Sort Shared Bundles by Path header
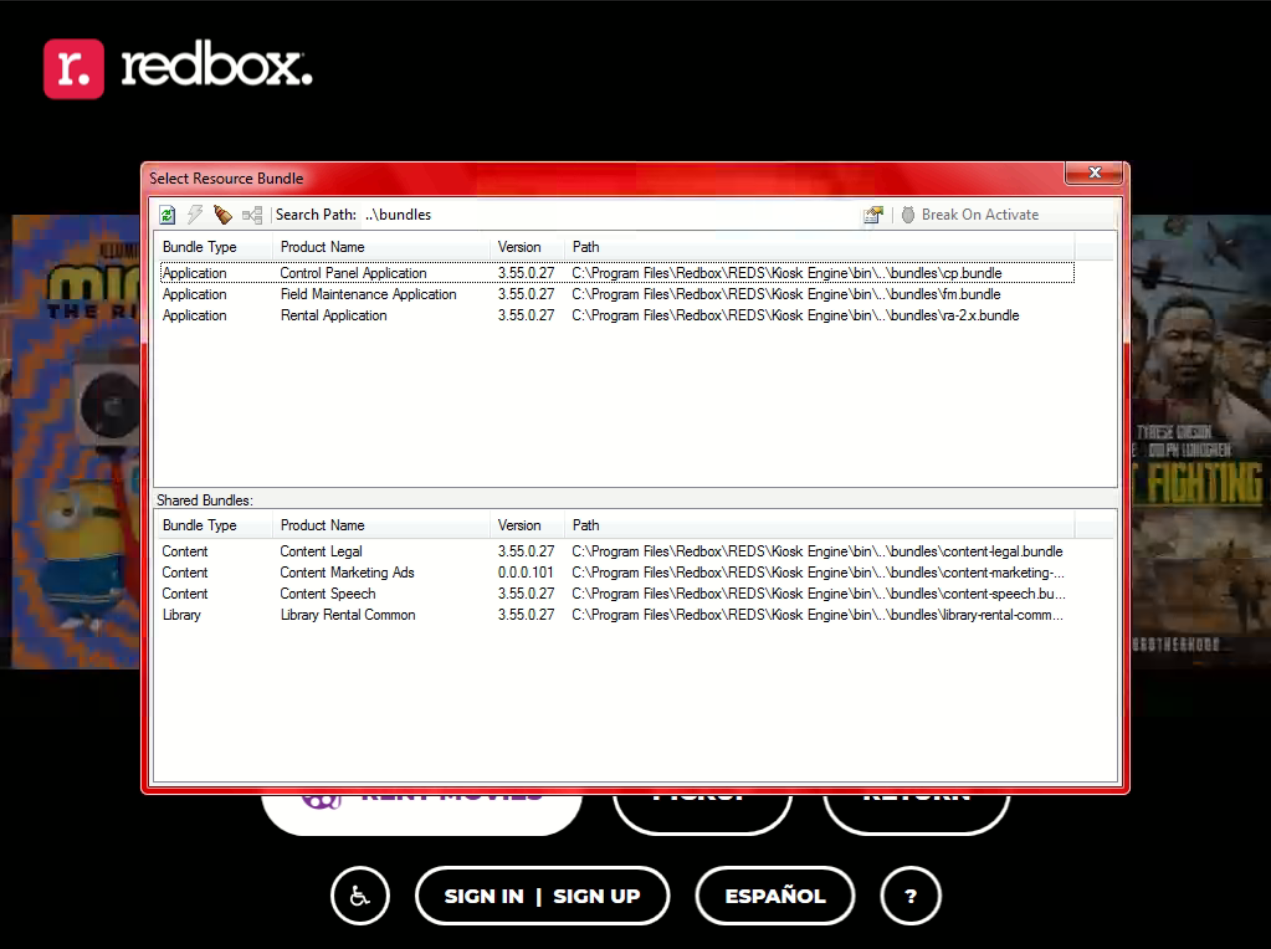Viewport: 1271px width, 949px height. pyautogui.click(x=819, y=525)
